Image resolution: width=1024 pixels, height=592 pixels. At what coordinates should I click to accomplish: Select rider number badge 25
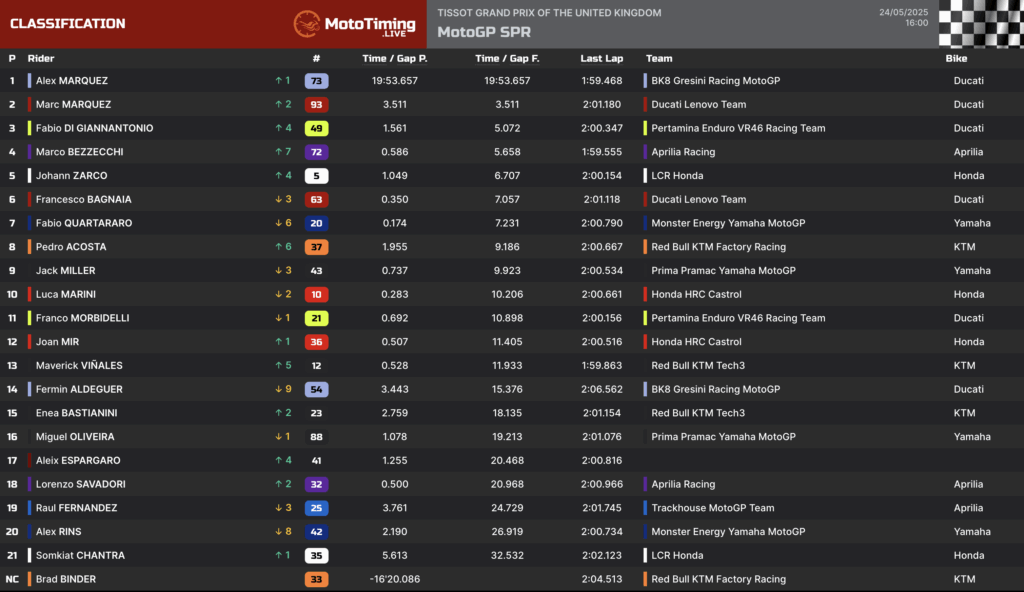point(316,508)
